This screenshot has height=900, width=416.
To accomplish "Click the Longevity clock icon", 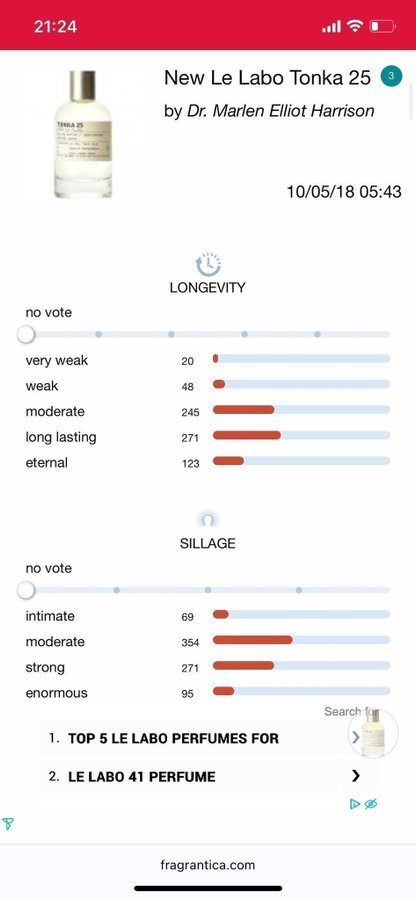I will tap(208, 265).
